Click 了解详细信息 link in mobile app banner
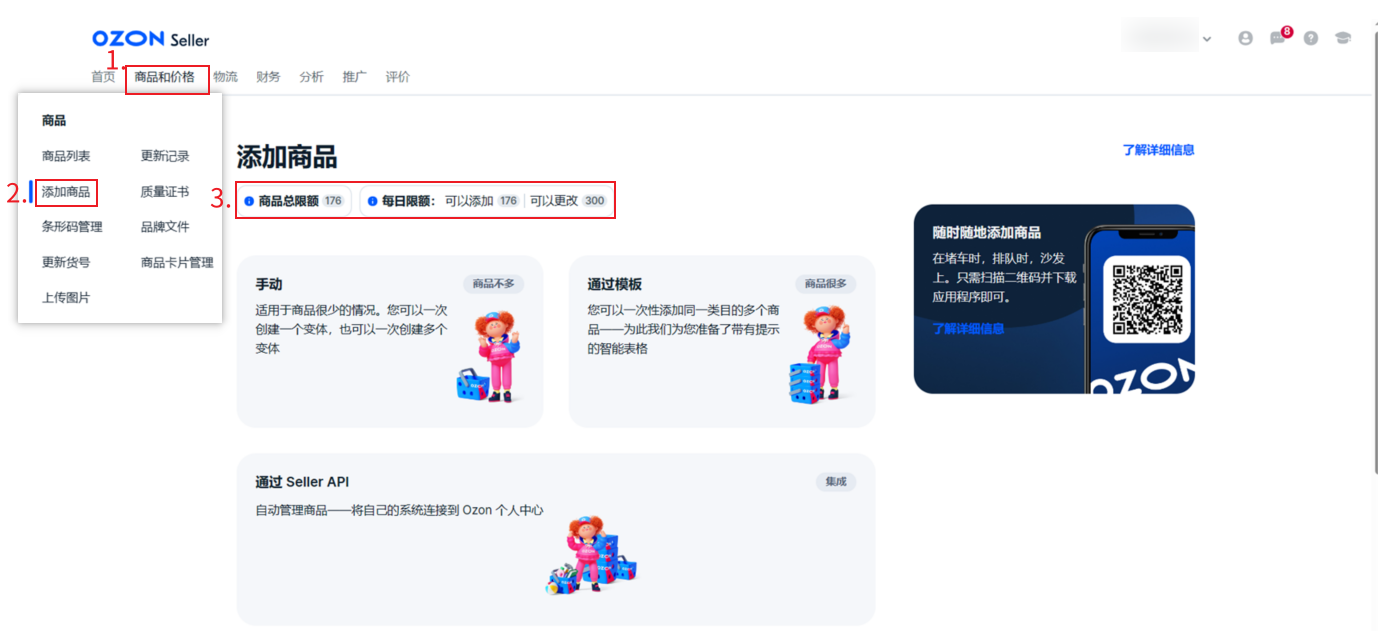The height and width of the screenshot is (631, 1378). coord(968,328)
